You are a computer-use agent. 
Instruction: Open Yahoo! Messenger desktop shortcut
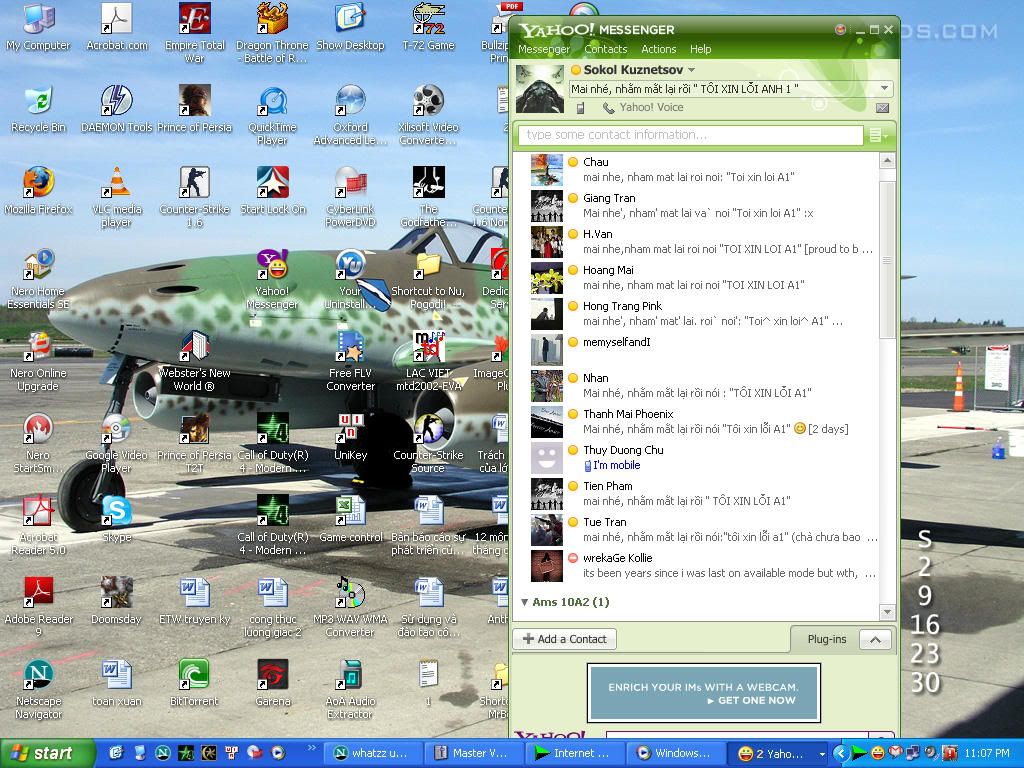click(x=272, y=280)
